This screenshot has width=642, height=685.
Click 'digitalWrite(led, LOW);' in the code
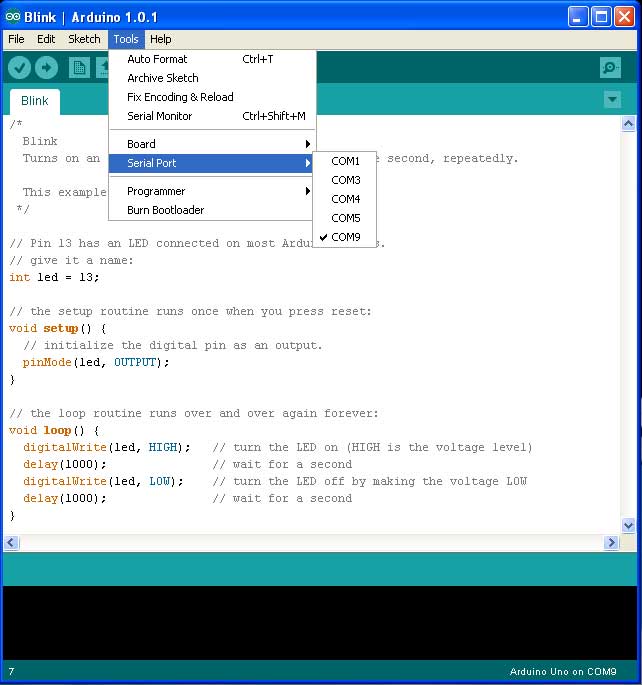pyautogui.click(x=104, y=481)
